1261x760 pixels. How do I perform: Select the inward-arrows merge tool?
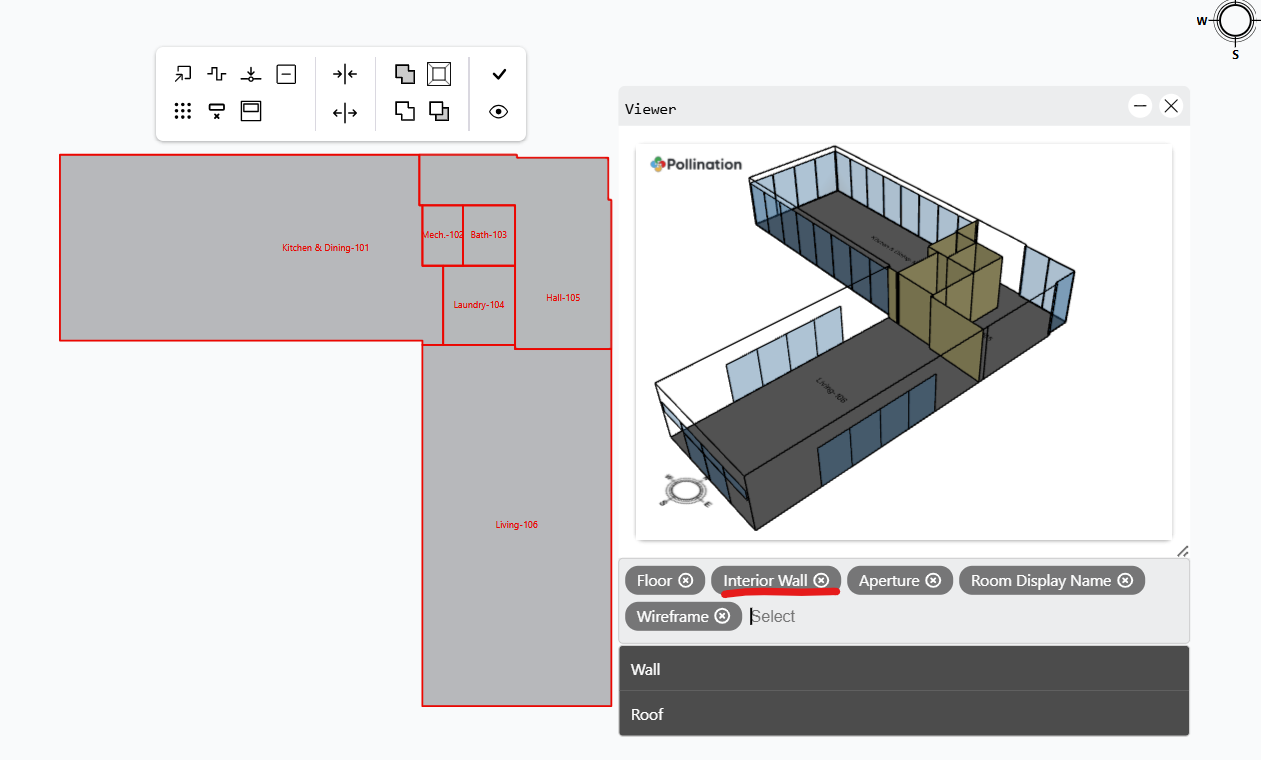[x=344, y=73]
